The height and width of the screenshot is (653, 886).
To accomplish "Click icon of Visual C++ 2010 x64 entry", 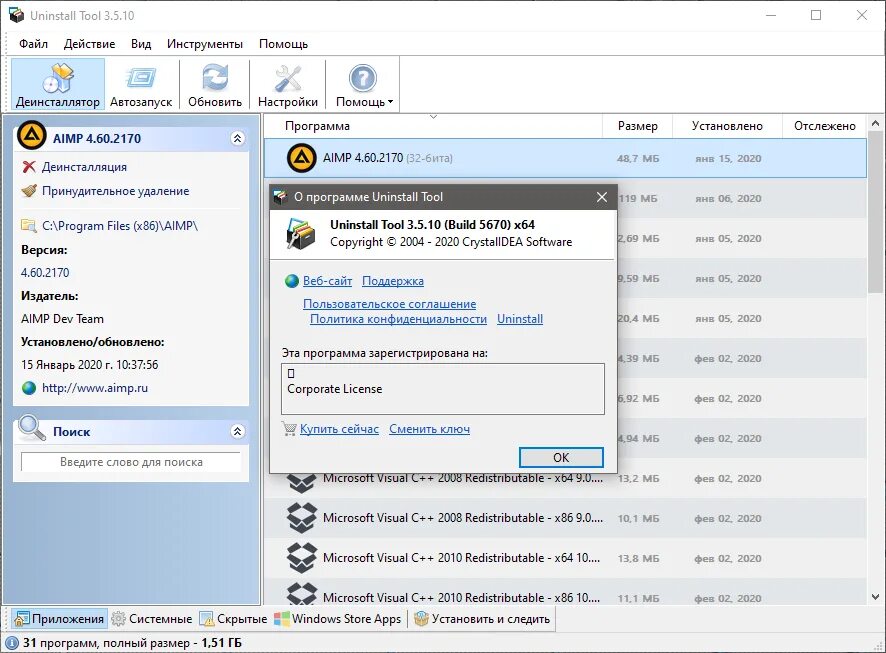I will (x=302, y=558).
